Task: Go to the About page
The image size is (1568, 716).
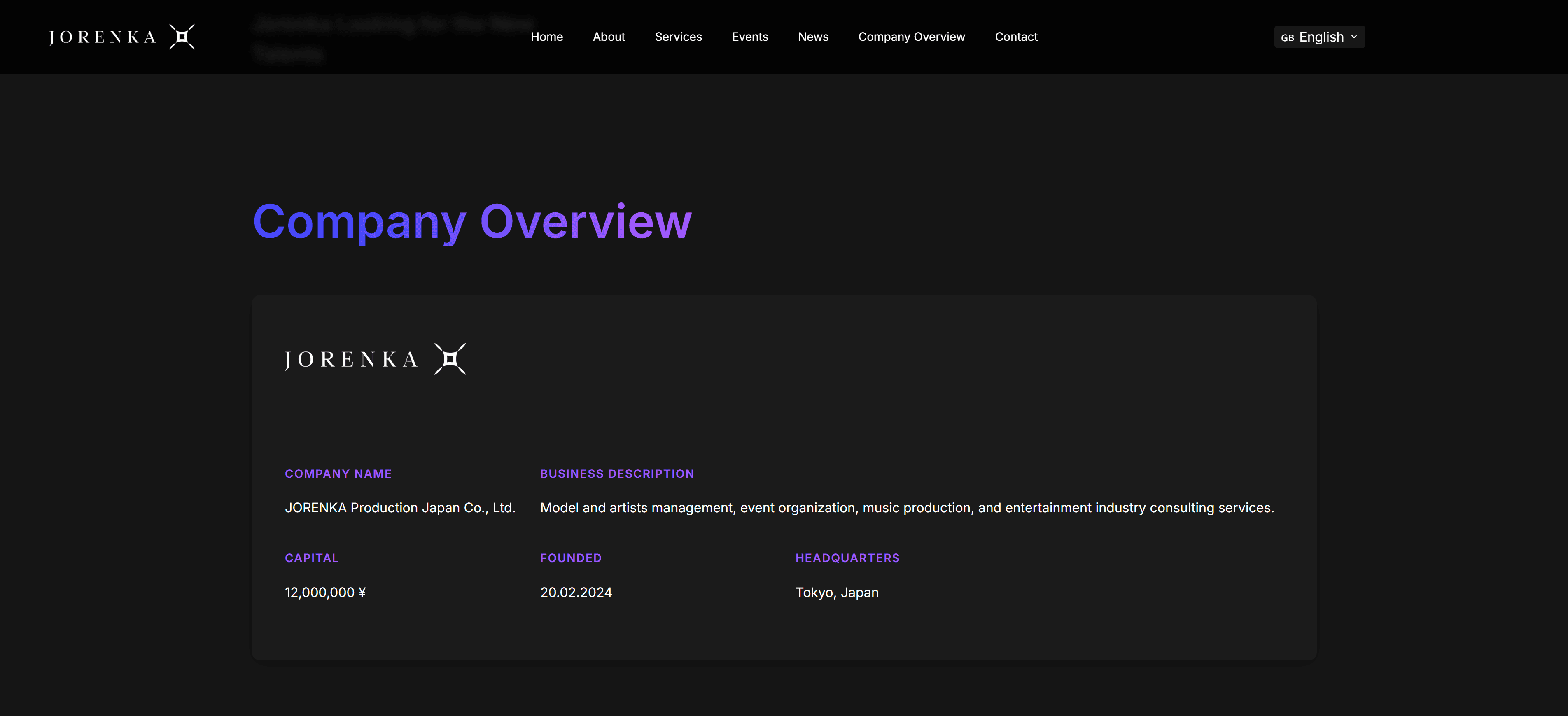Action: (x=609, y=37)
